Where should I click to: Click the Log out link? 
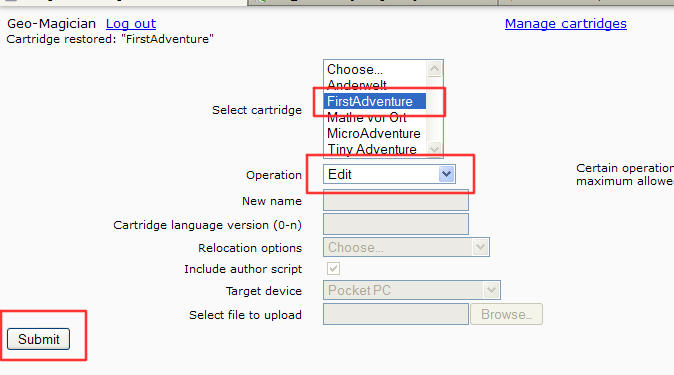131,24
